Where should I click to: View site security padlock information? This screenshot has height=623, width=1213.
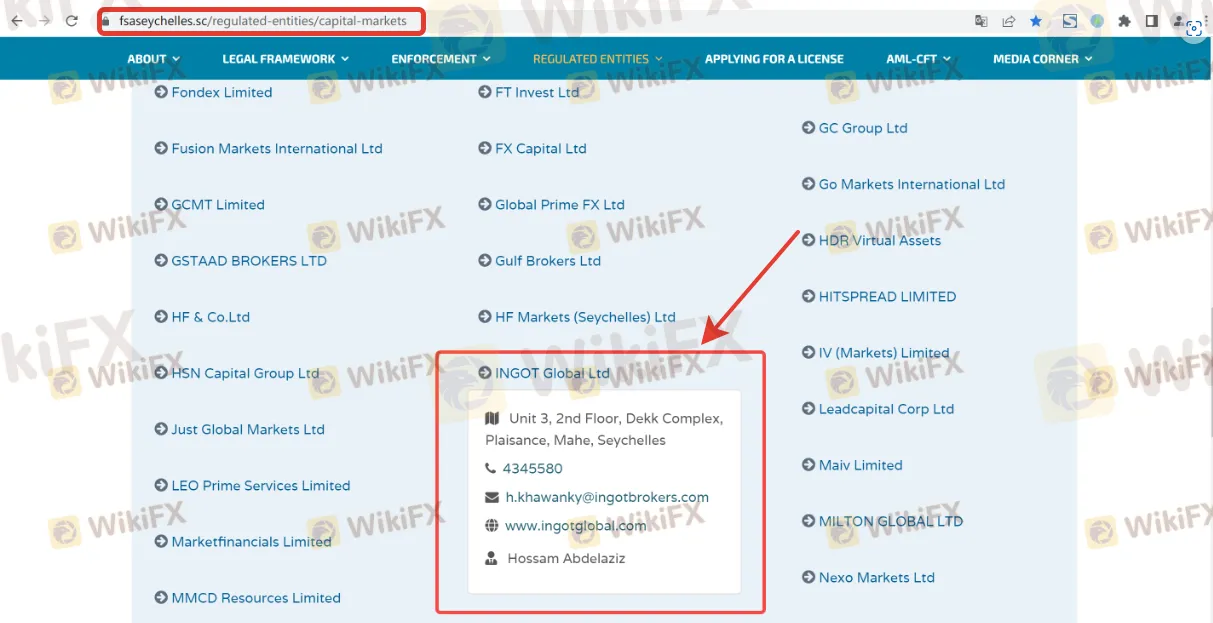coord(106,20)
